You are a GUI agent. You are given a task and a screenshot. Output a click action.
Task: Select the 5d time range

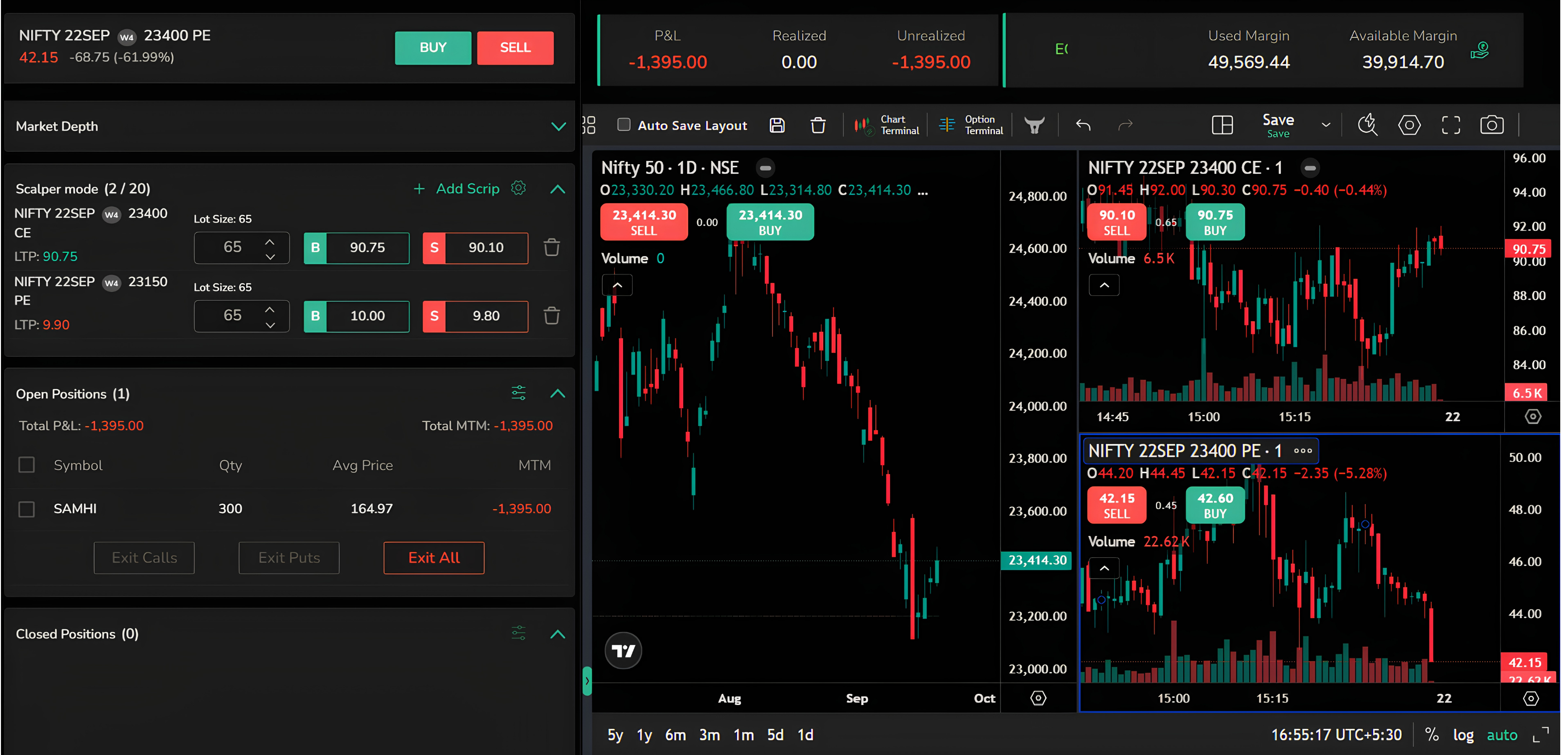pos(775,735)
